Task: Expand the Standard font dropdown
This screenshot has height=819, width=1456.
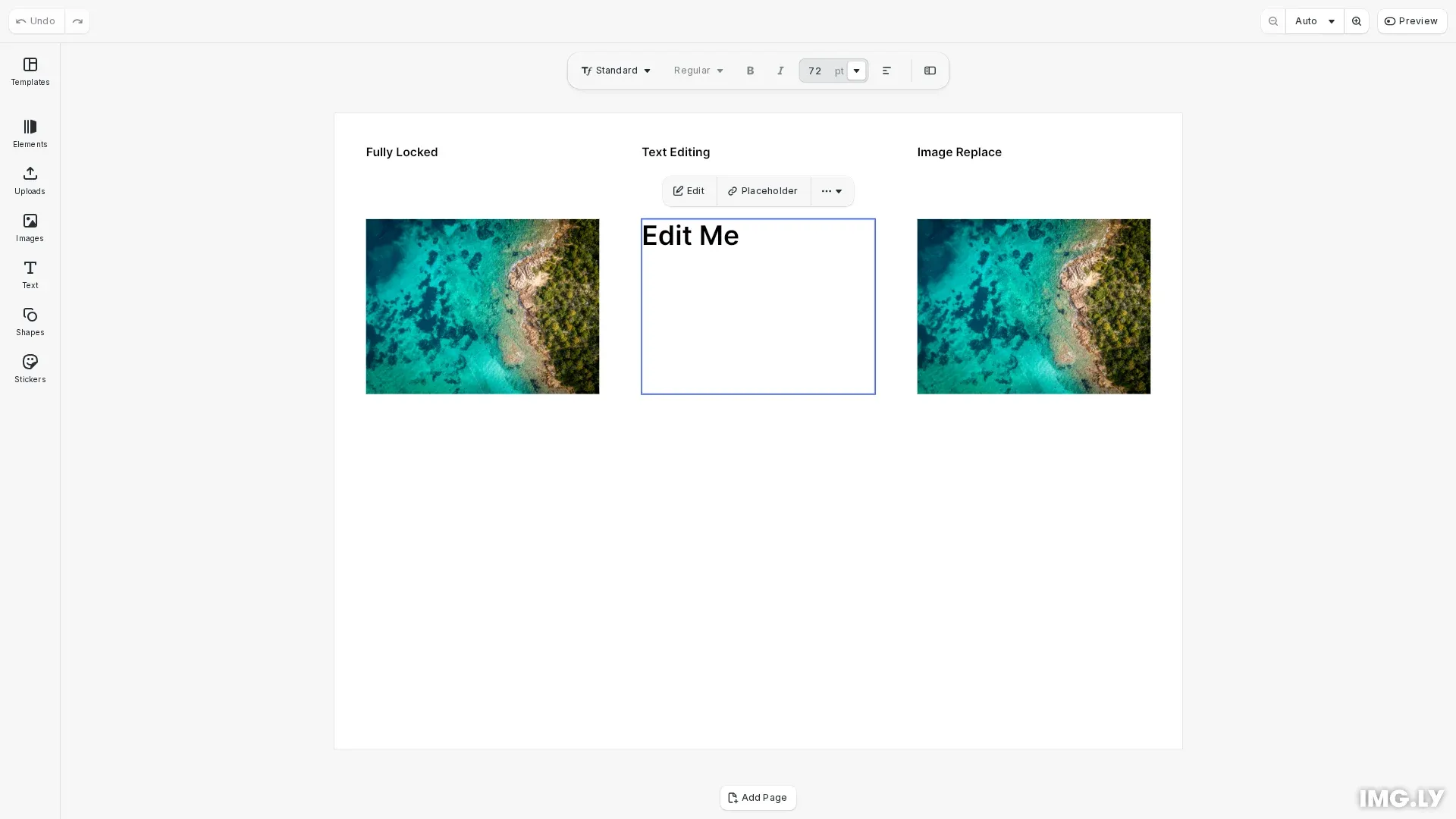Action: click(616, 71)
